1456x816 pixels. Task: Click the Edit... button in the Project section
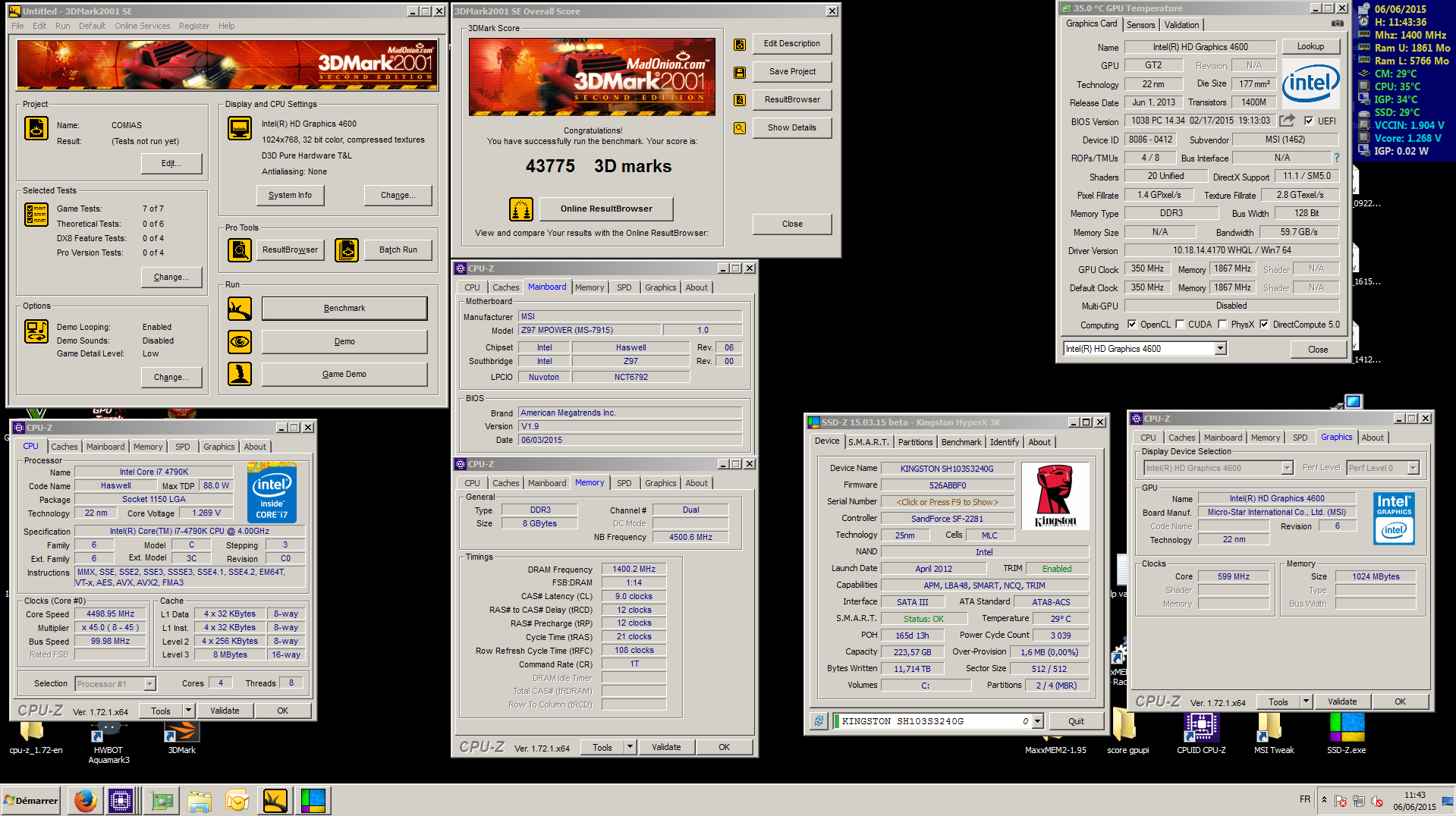[x=171, y=163]
